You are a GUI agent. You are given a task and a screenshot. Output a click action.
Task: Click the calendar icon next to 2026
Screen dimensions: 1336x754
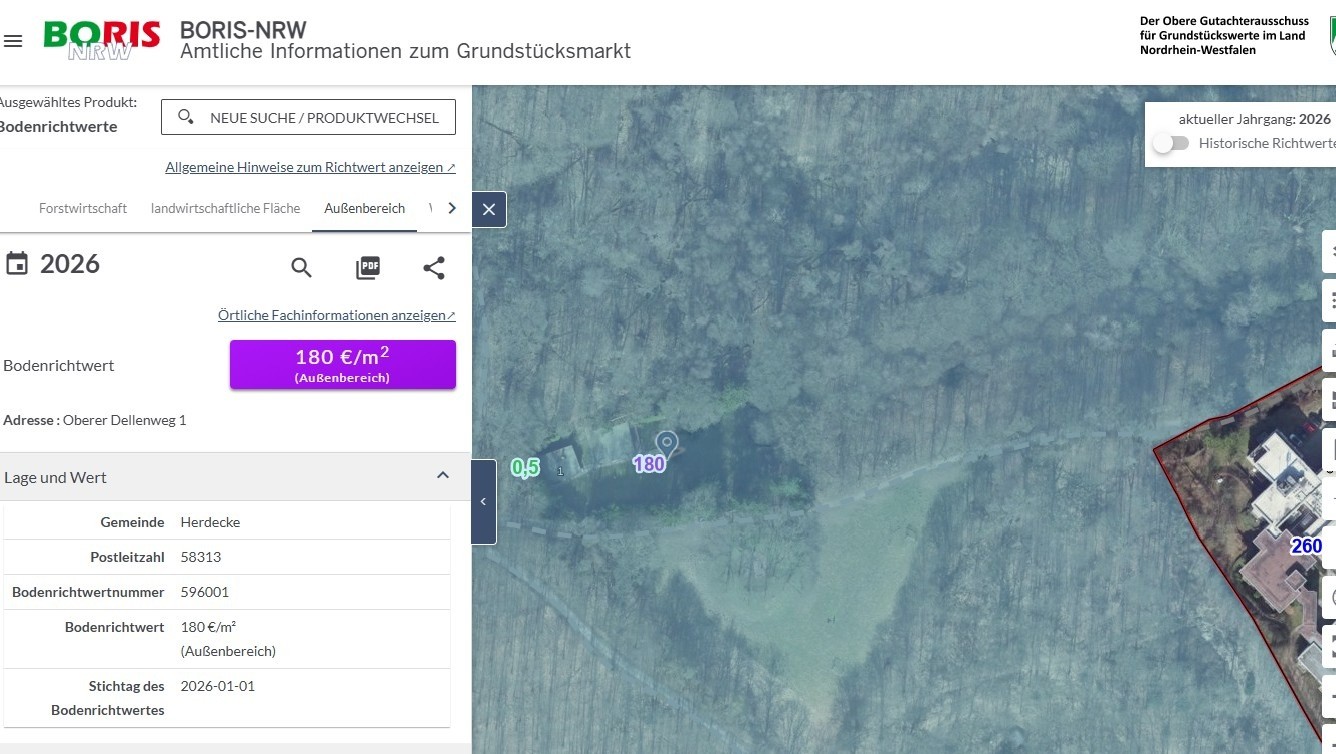pos(17,264)
